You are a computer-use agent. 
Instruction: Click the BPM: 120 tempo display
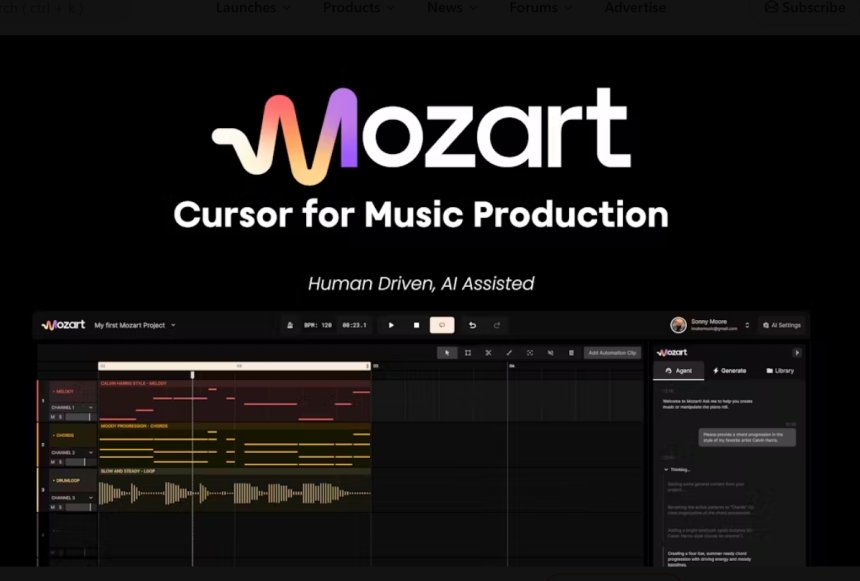pos(318,325)
